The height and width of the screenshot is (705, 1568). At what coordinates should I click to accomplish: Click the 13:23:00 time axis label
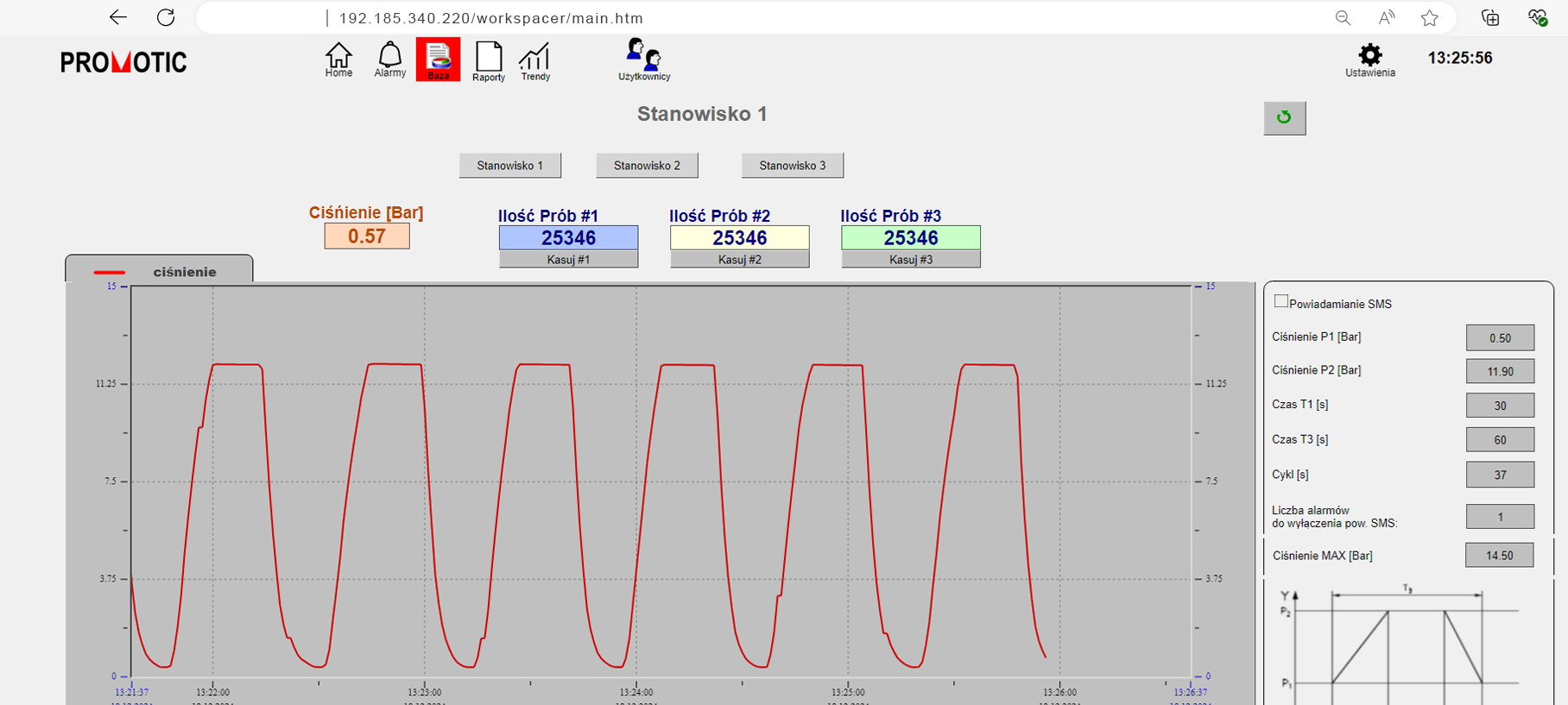tap(425, 692)
